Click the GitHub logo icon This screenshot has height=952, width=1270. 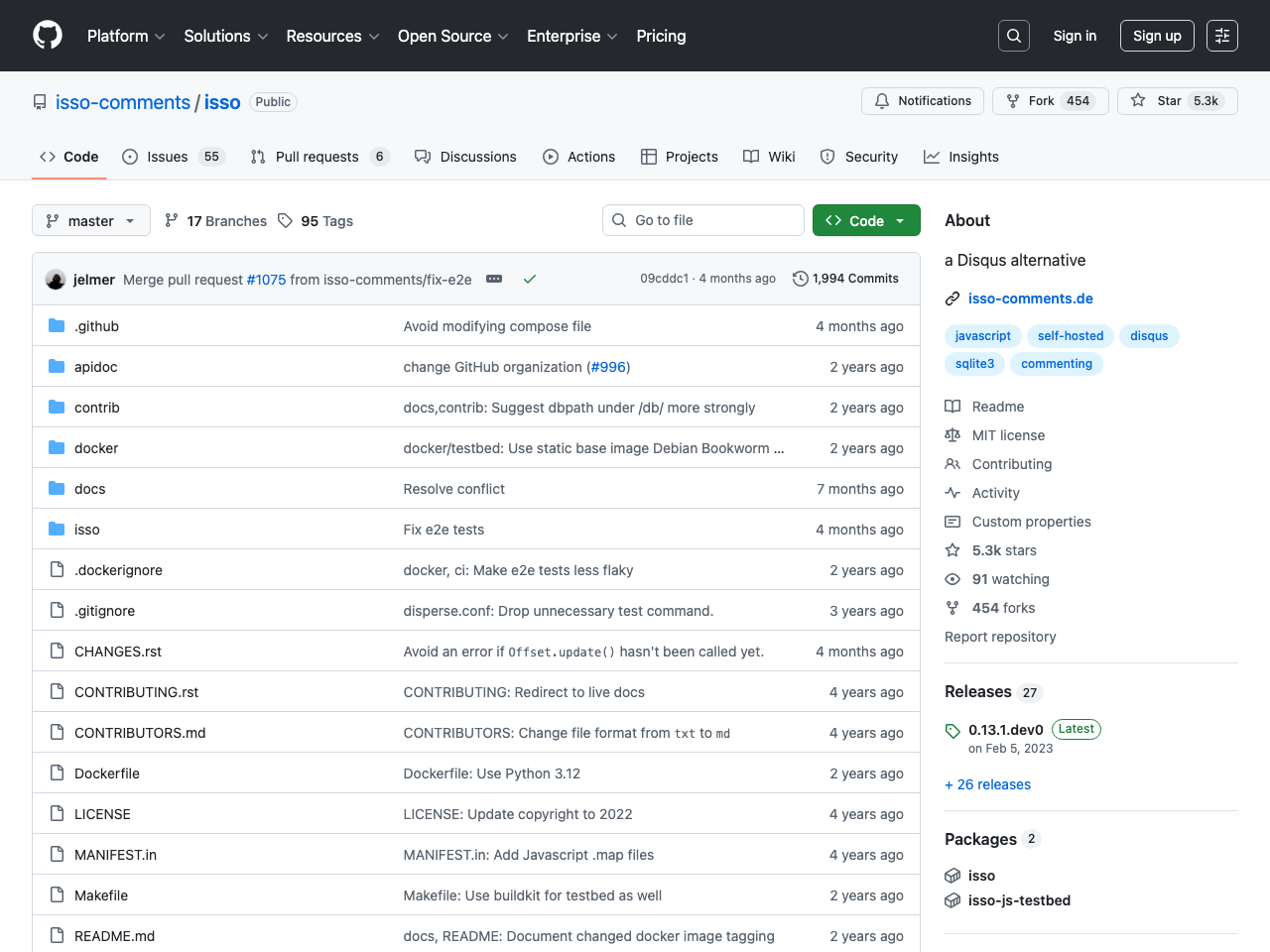[48, 36]
